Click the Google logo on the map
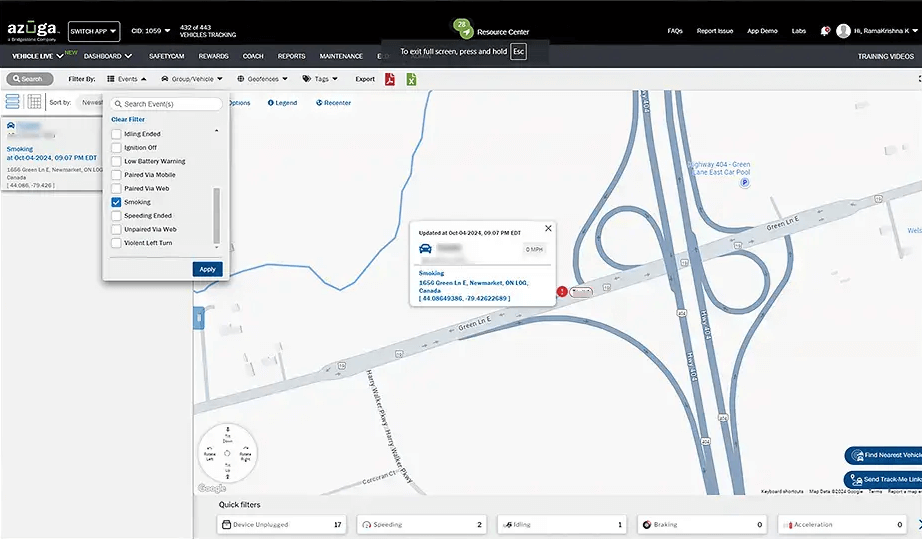Screen dimensions: 922x539 click(212, 488)
